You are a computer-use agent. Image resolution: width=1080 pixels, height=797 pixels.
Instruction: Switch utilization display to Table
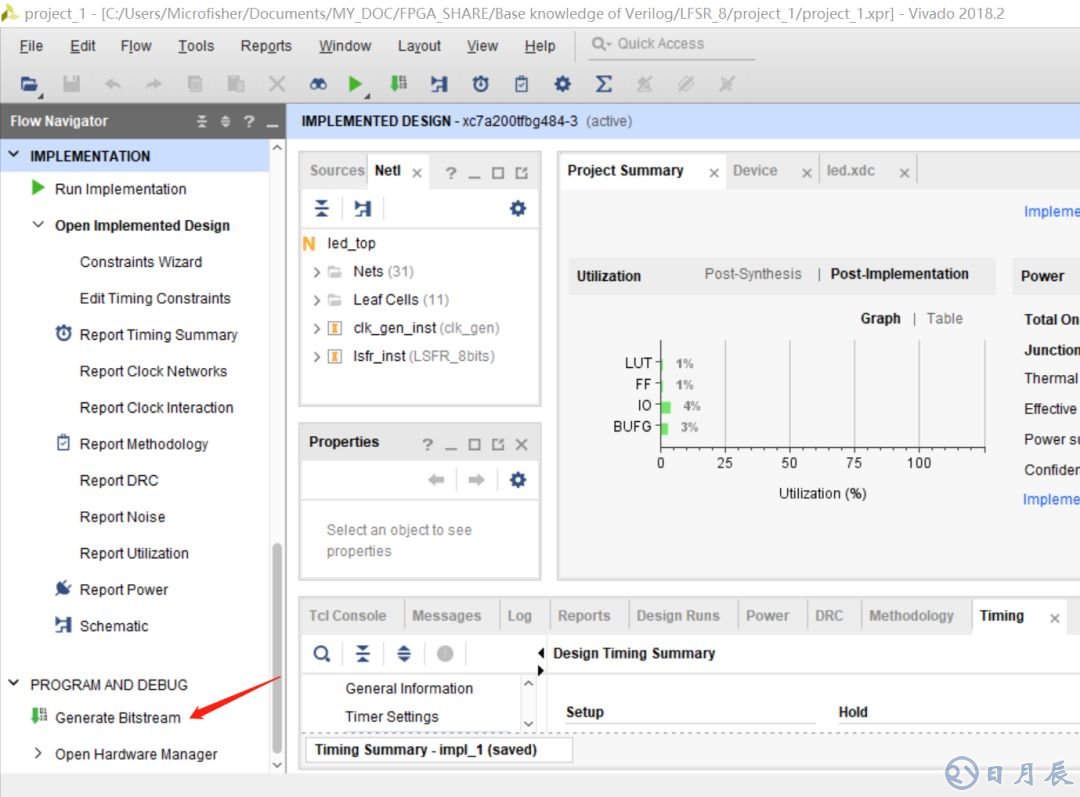[944, 318]
